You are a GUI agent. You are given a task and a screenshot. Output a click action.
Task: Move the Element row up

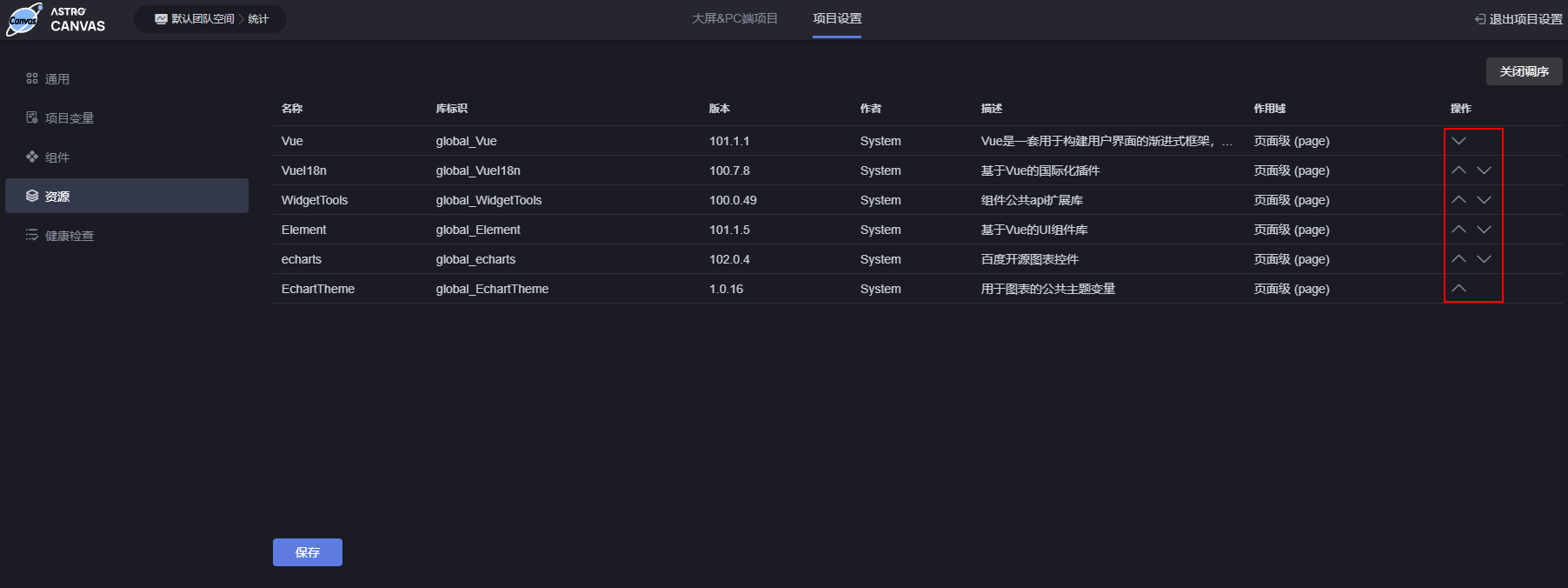click(1458, 230)
